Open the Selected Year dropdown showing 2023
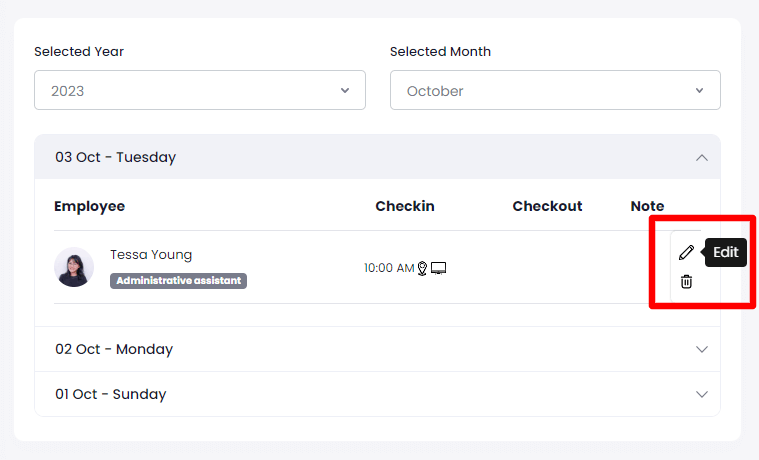The image size is (759, 460). point(200,90)
